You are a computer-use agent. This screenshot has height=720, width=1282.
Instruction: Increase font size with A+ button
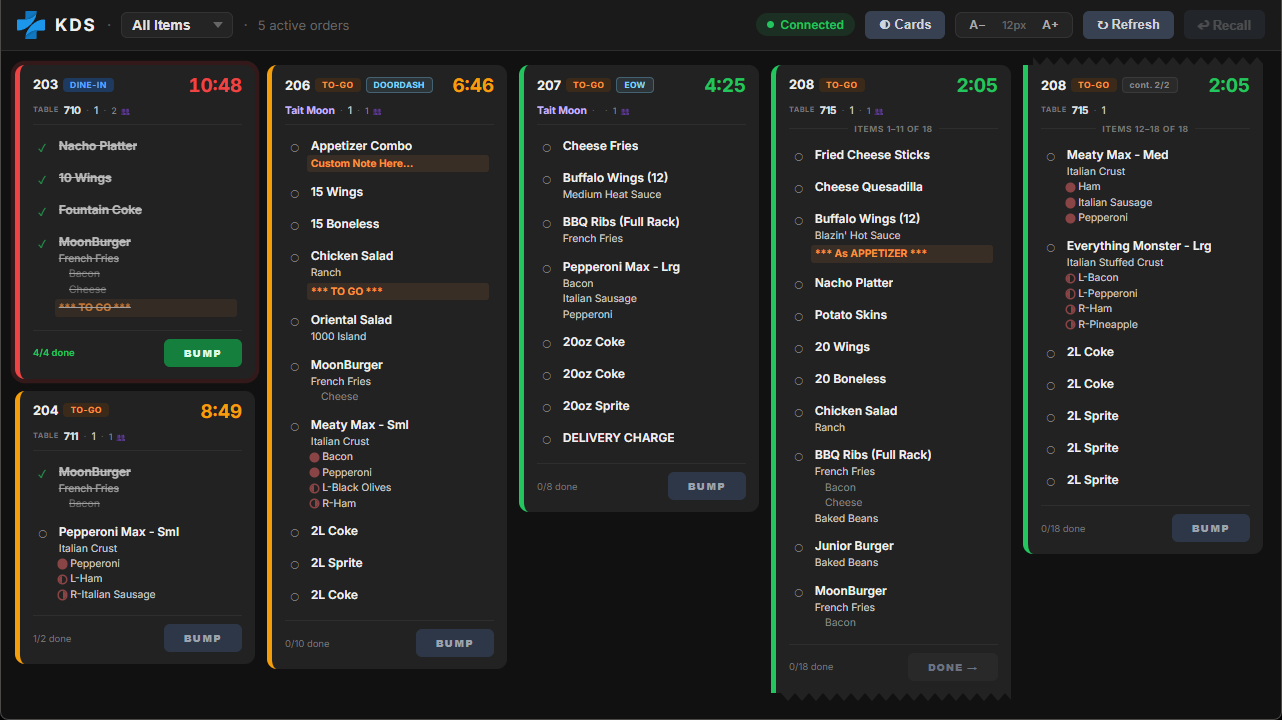click(x=1050, y=25)
